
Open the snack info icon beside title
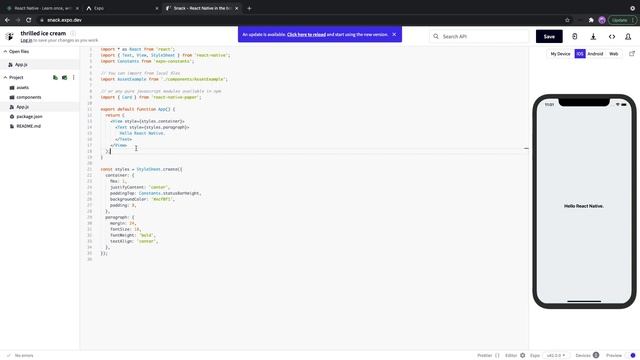coord(73,33)
